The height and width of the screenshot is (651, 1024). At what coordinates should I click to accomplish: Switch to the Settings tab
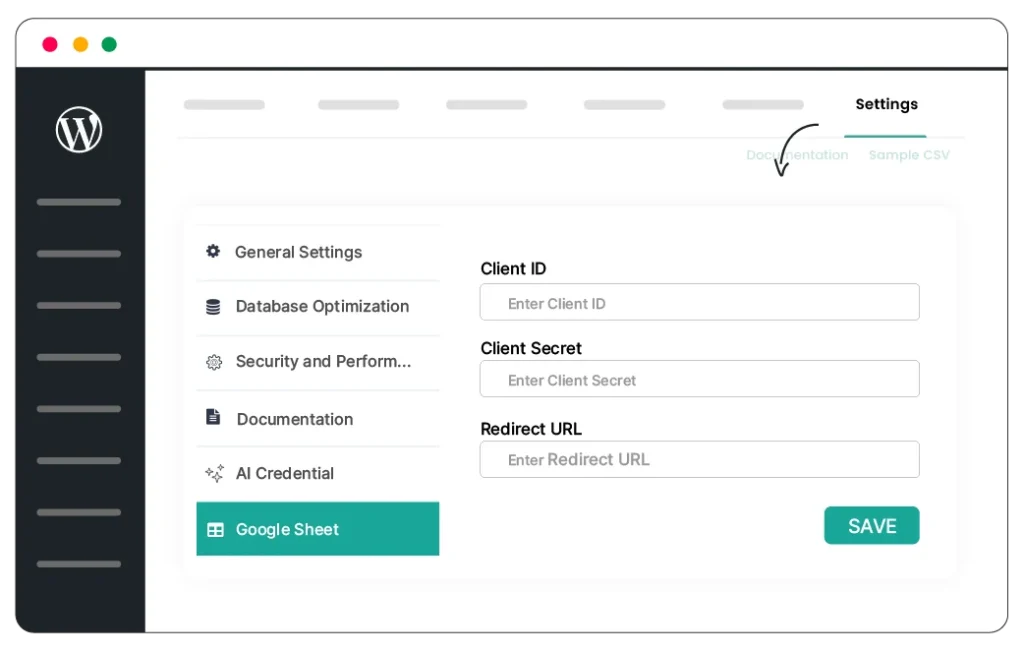(x=886, y=104)
